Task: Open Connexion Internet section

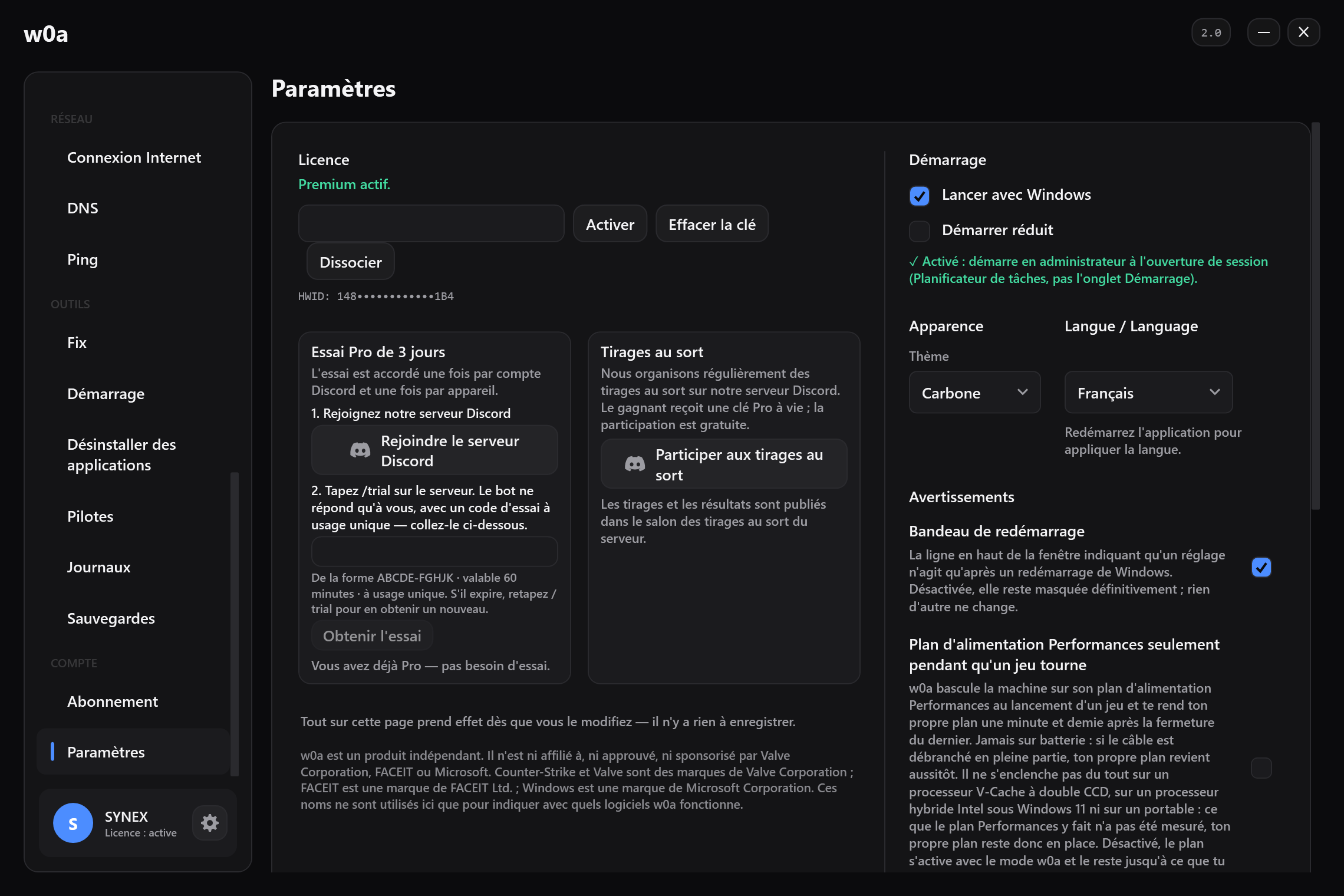Action: tap(133, 157)
